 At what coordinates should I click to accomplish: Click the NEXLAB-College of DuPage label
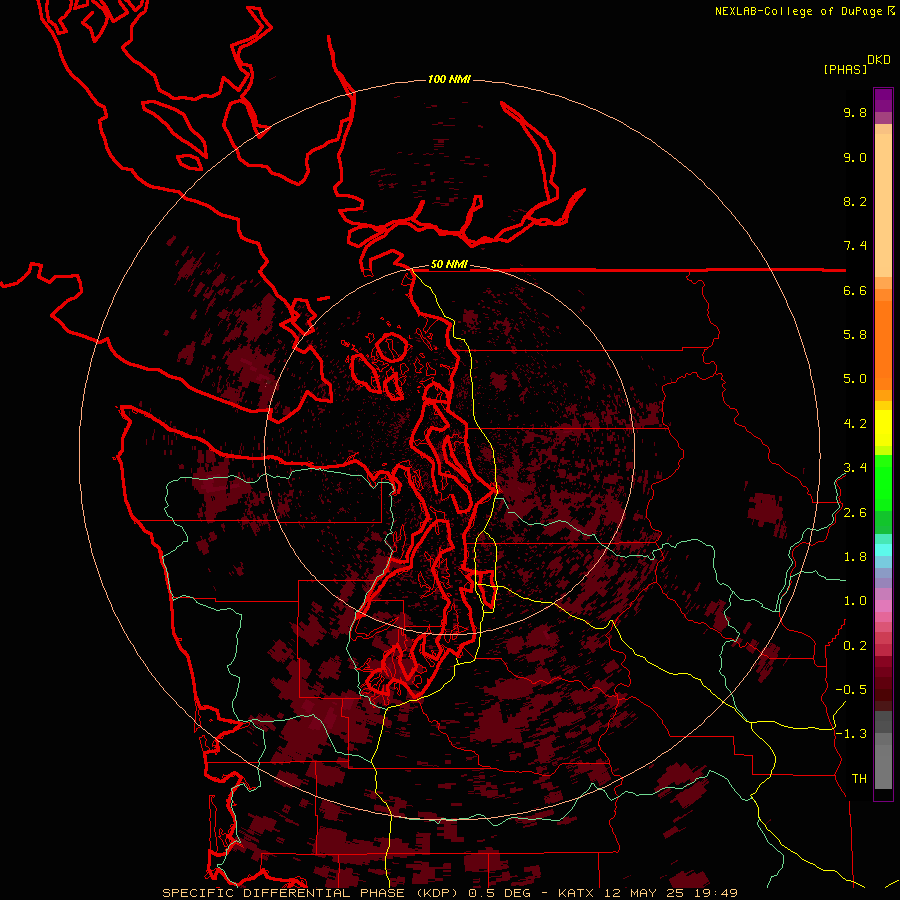(x=799, y=11)
